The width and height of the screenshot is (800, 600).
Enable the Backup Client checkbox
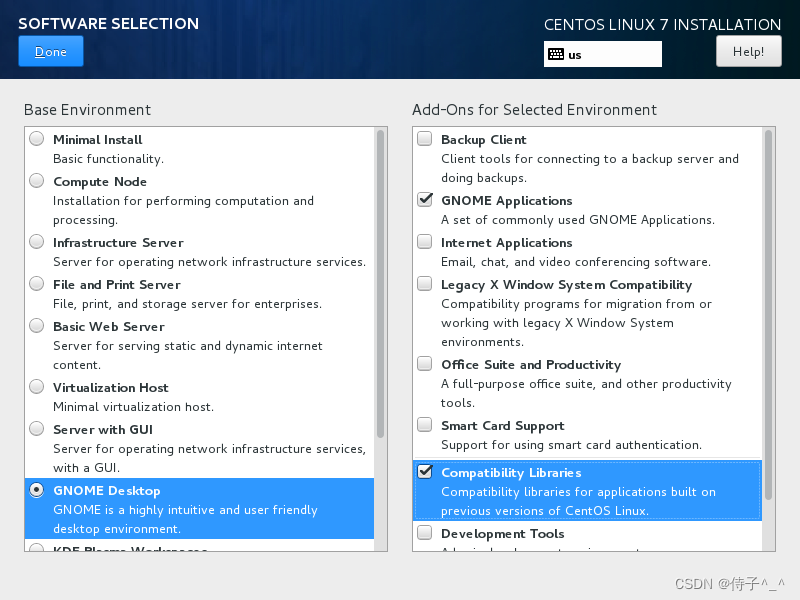(x=424, y=139)
